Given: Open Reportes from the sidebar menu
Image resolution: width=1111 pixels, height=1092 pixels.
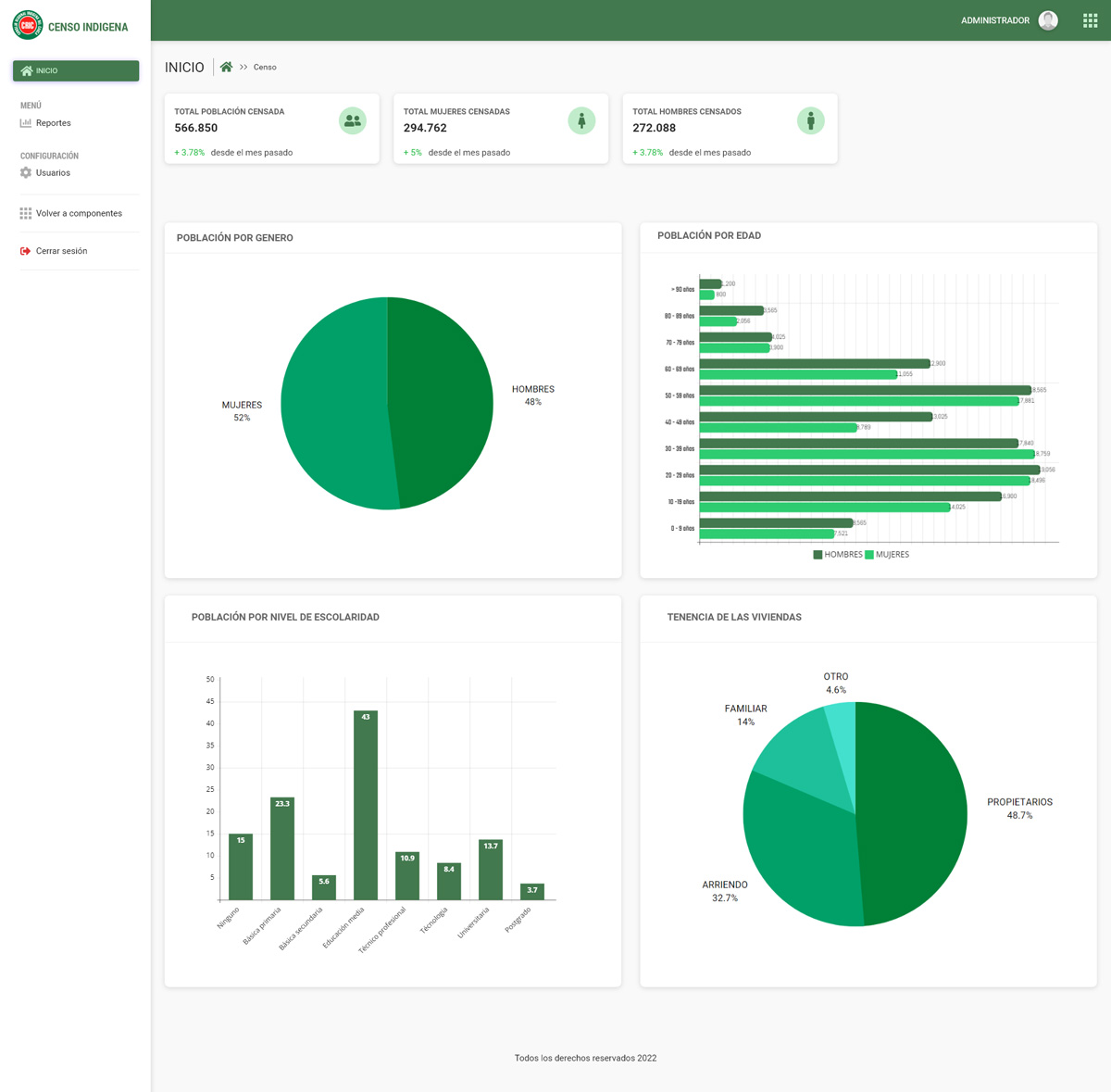Looking at the screenshot, I should 53,123.
